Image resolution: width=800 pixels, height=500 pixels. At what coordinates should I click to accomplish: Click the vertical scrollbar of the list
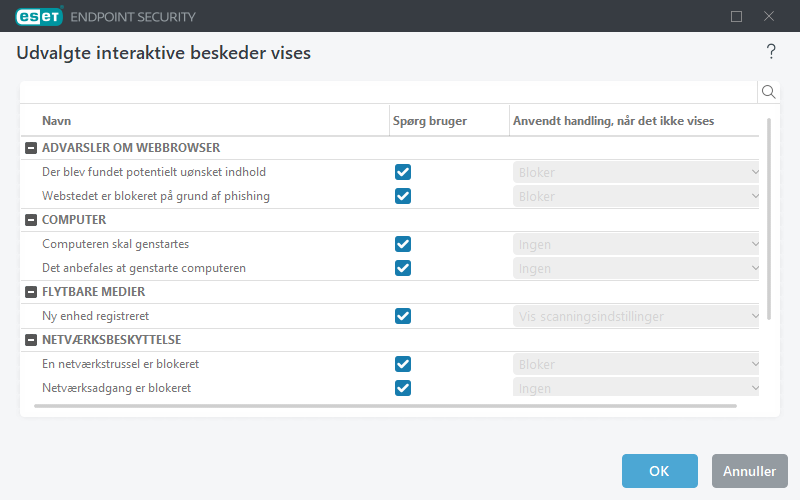pyautogui.click(x=768, y=218)
